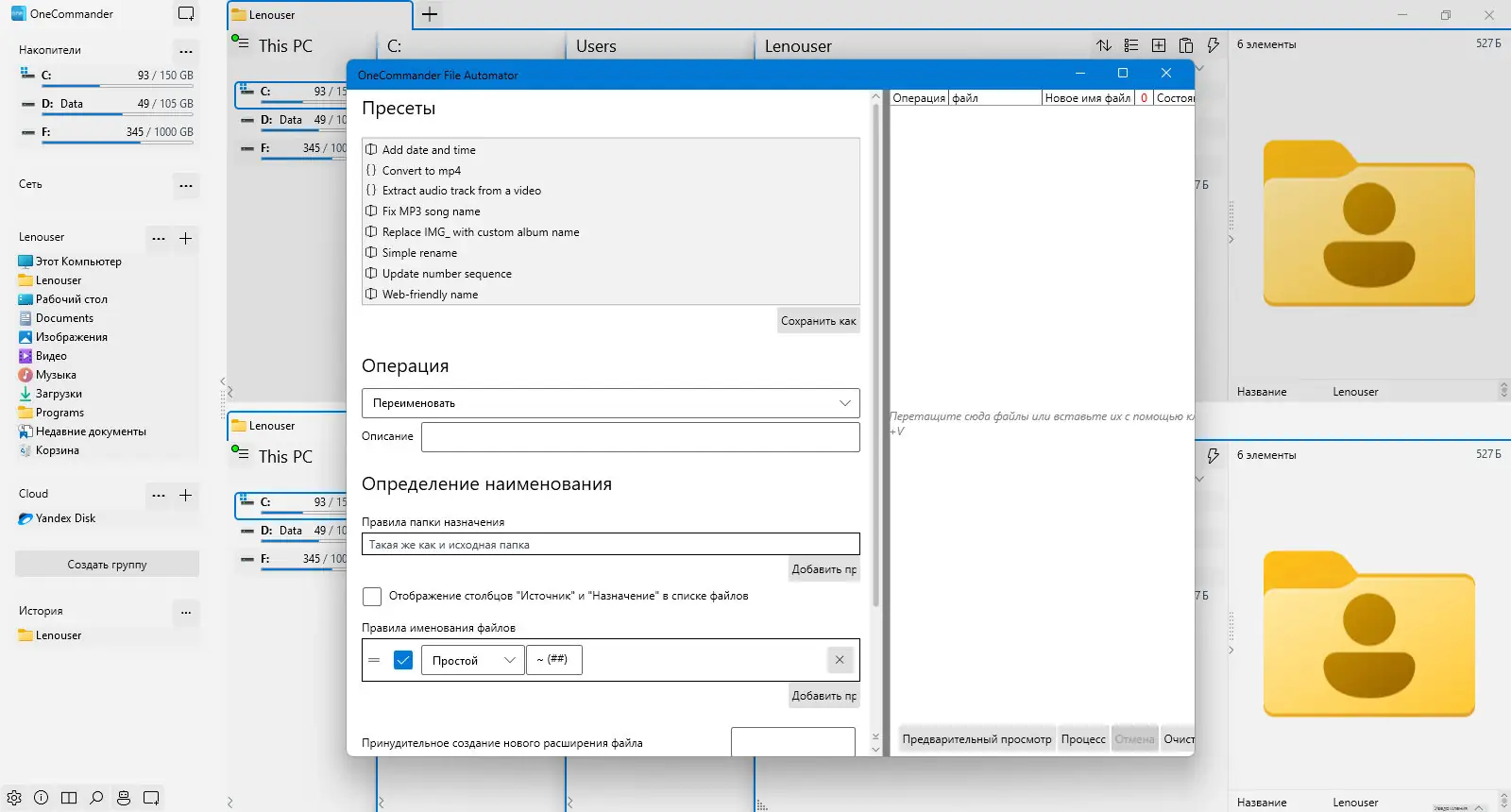Click the ~ (##) rule pattern button

point(552,660)
